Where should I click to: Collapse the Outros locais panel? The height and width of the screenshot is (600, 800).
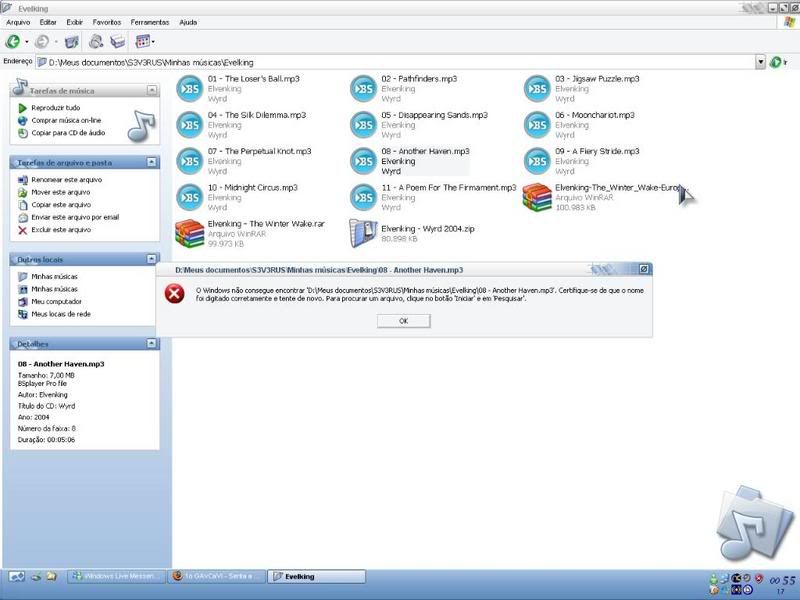pos(152,259)
